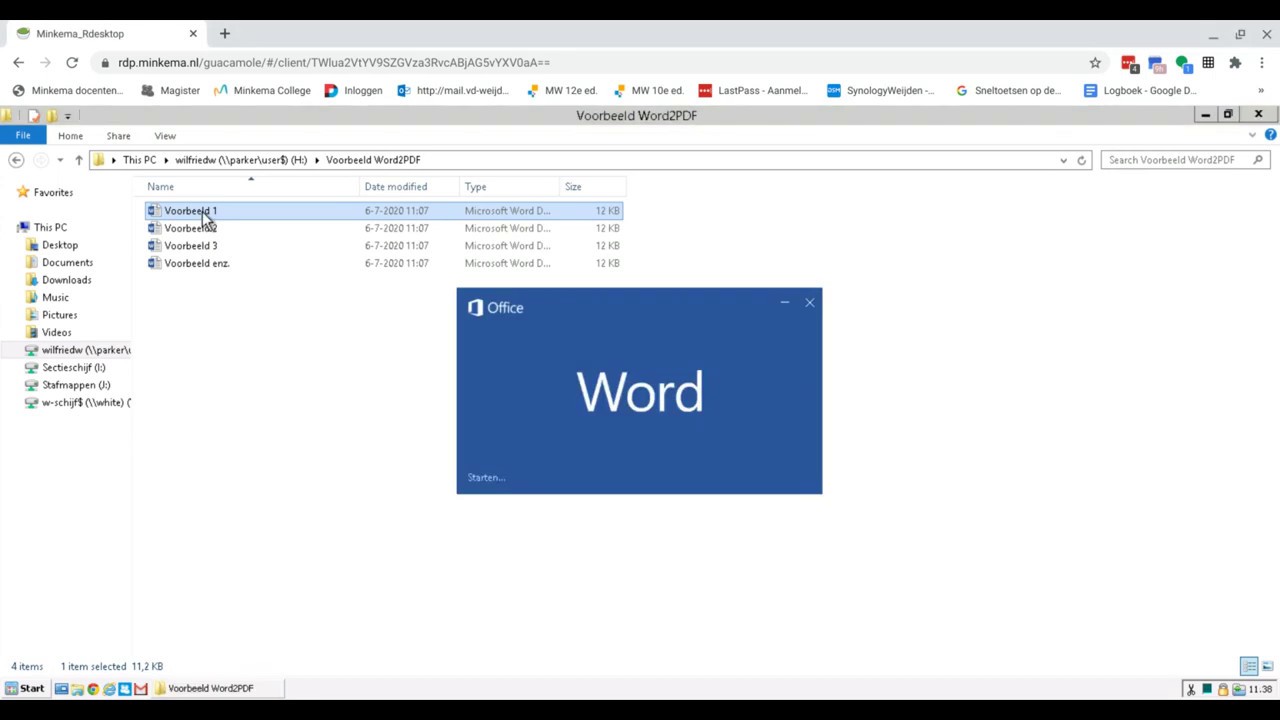Click Voorbeeld Word2PDF taskbar button
Screen dimensions: 1280x720
[x=216, y=688]
